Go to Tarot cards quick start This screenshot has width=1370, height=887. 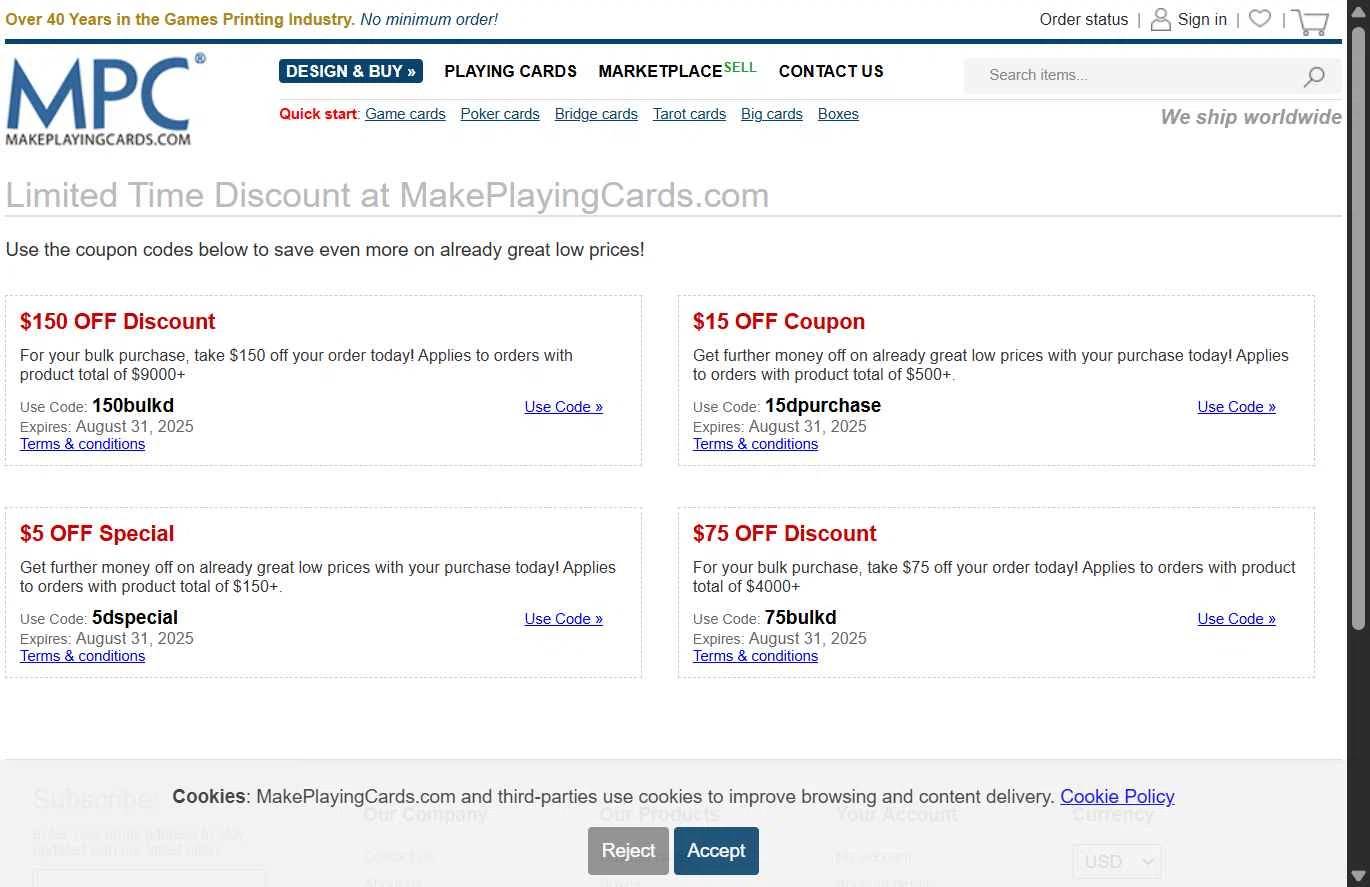689,114
